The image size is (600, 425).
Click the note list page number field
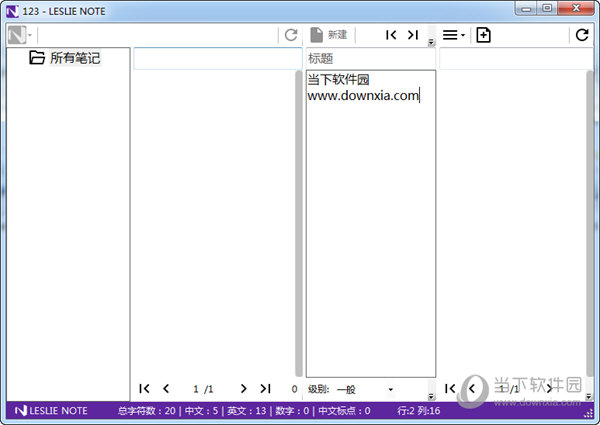(x=196, y=389)
